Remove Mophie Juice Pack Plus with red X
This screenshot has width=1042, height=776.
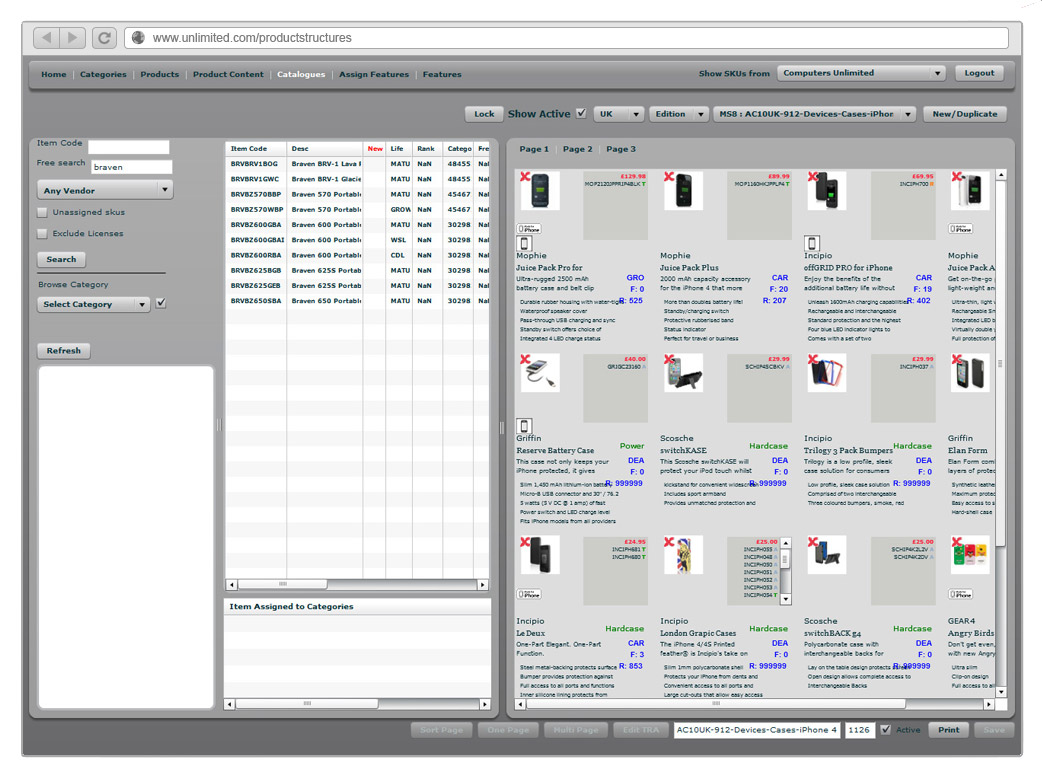pyautogui.click(x=669, y=177)
